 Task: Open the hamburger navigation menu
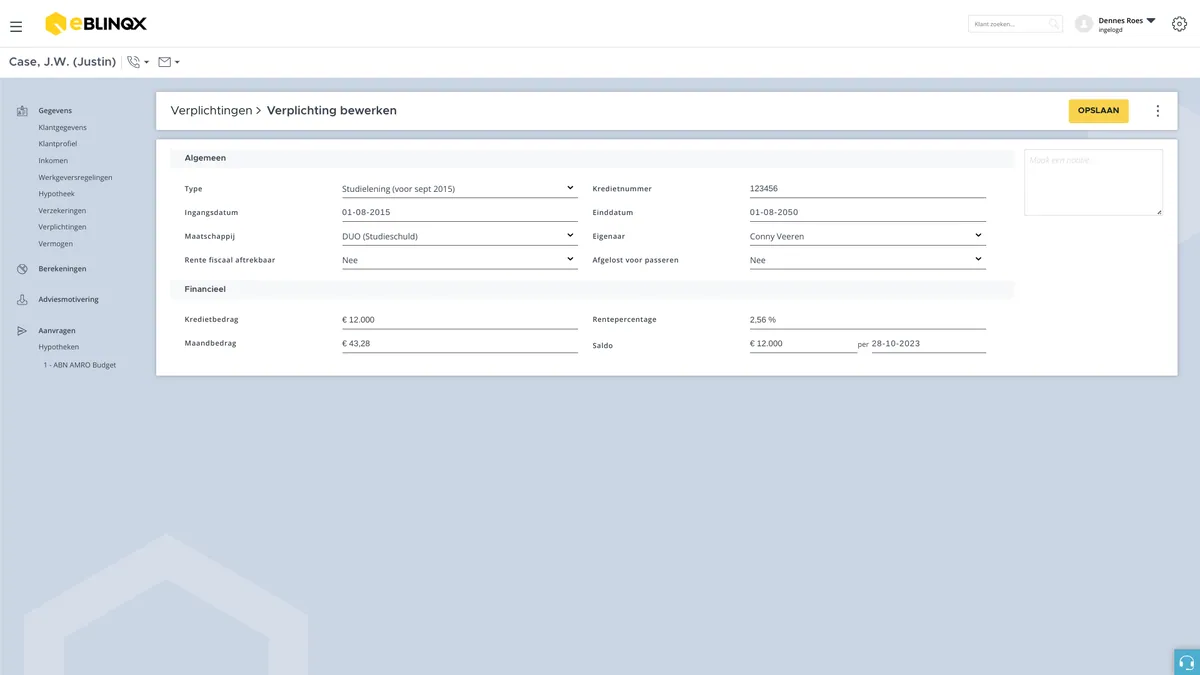tap(16, 26)
